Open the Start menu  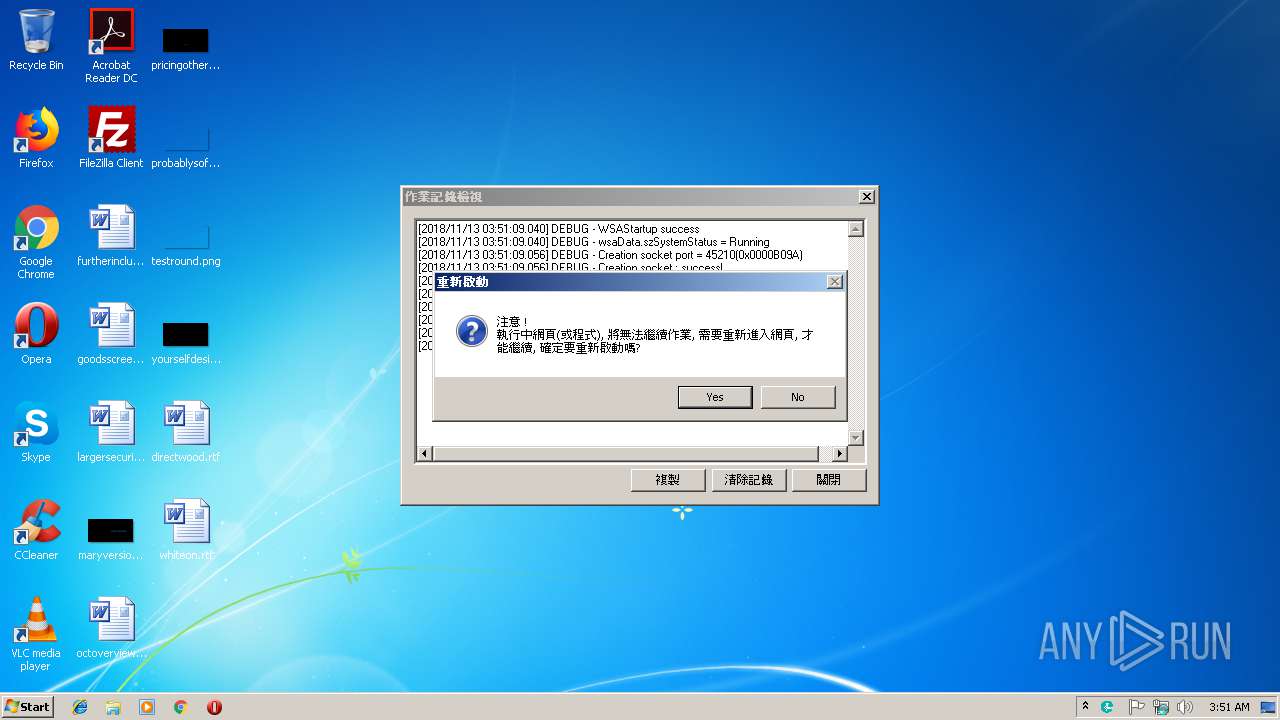click(28, 706)
